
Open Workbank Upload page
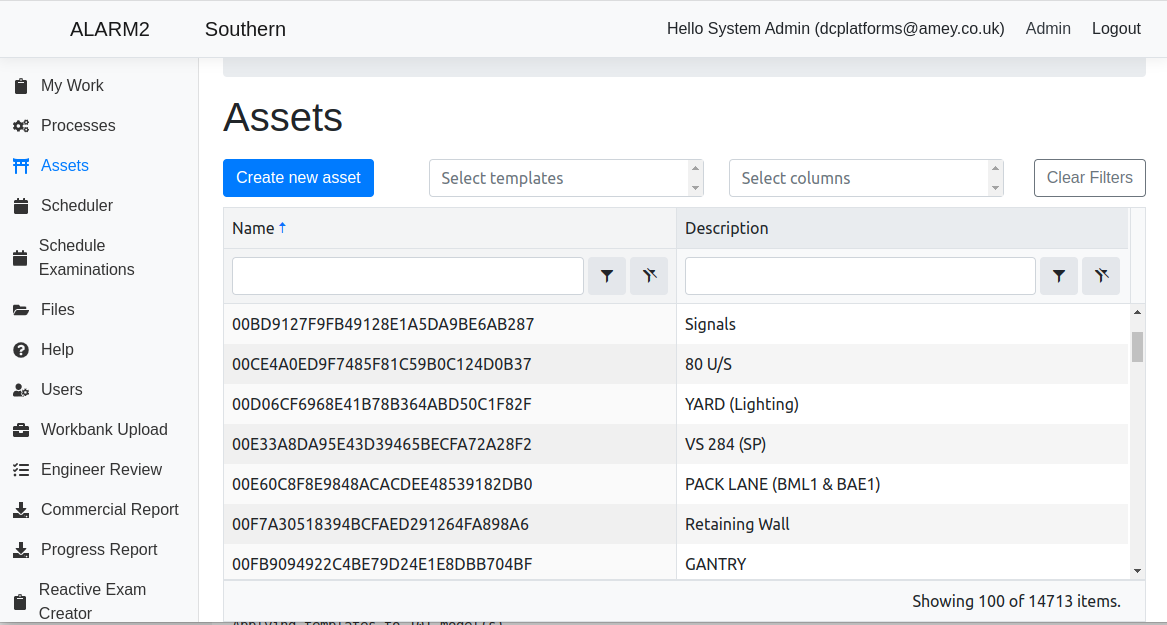point(104,429)
